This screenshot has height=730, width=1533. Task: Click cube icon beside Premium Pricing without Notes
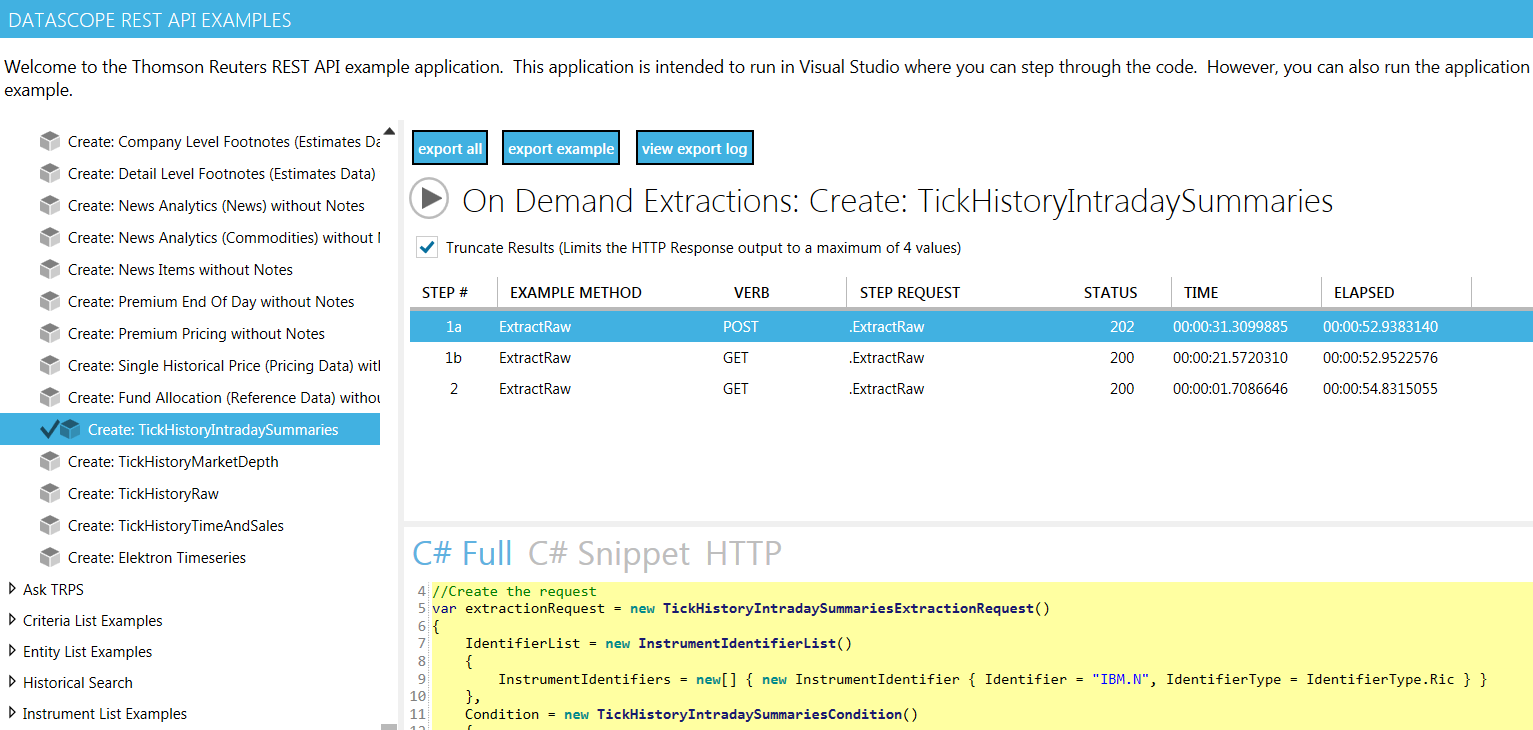tap(50, 334)
